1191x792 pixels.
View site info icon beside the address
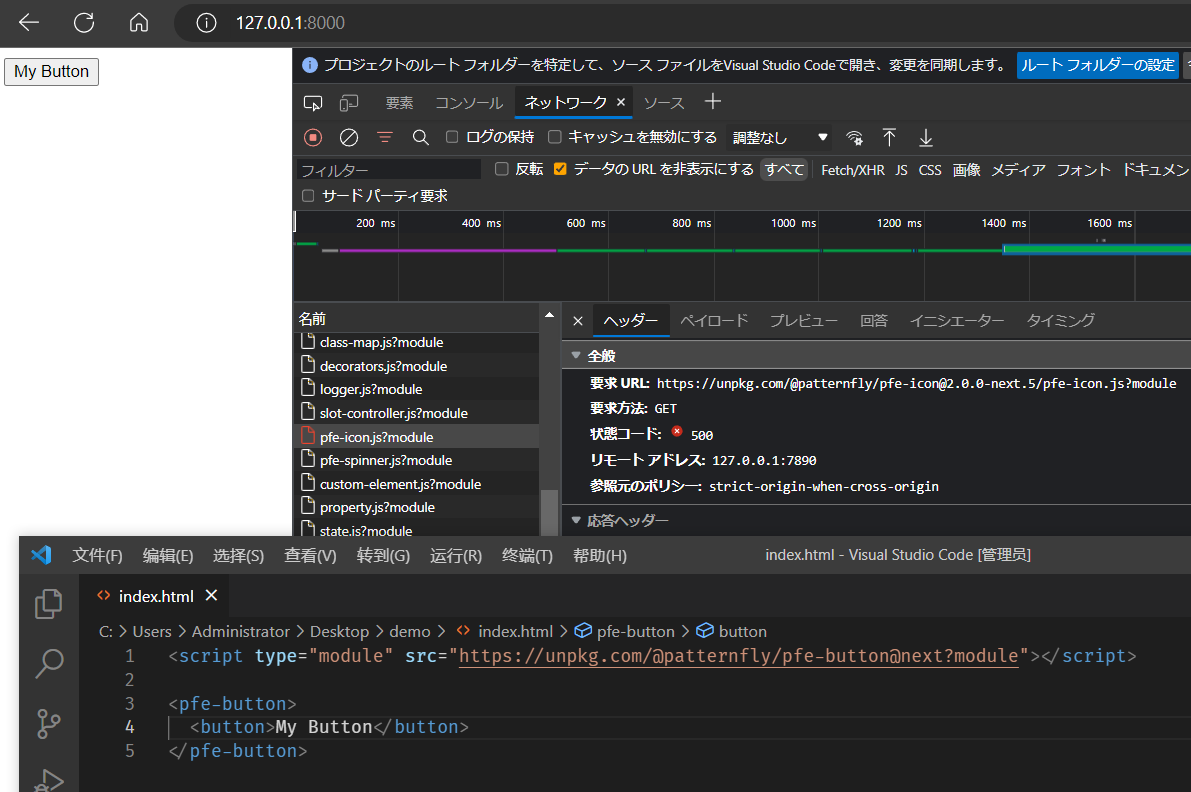[x=206, y=23]
